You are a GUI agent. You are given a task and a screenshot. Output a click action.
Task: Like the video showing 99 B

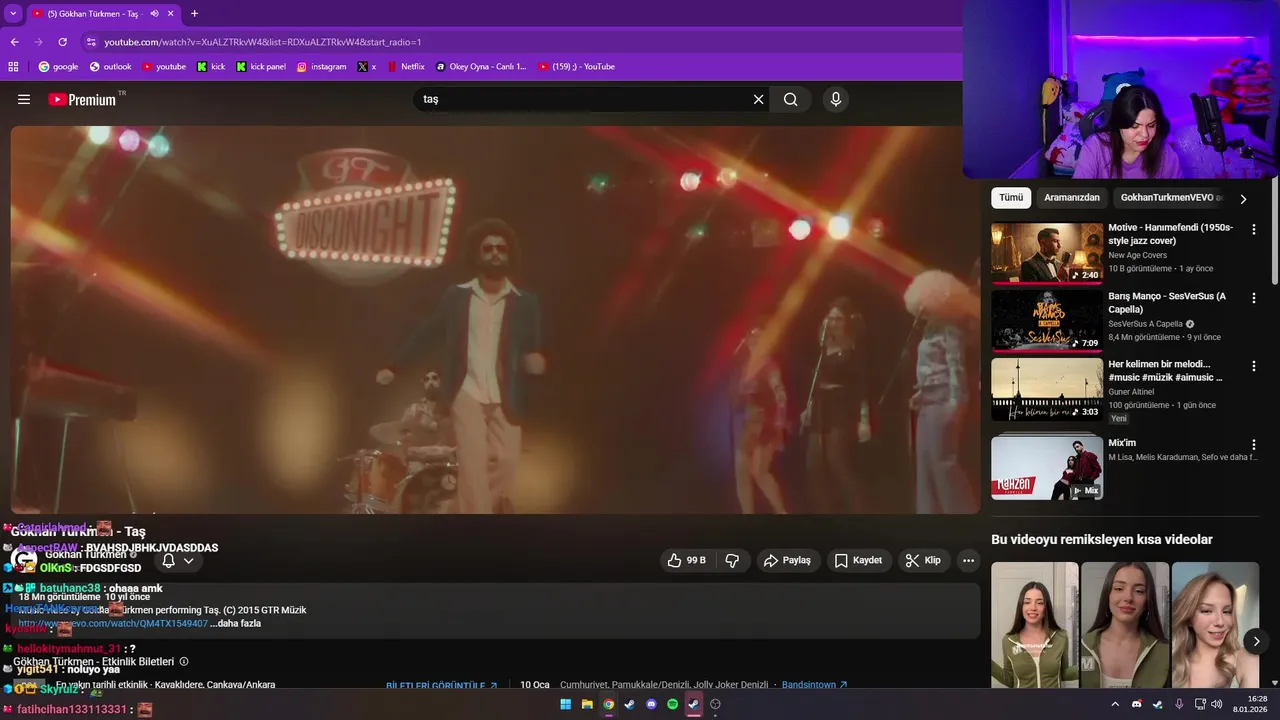[x=687, y=560]
